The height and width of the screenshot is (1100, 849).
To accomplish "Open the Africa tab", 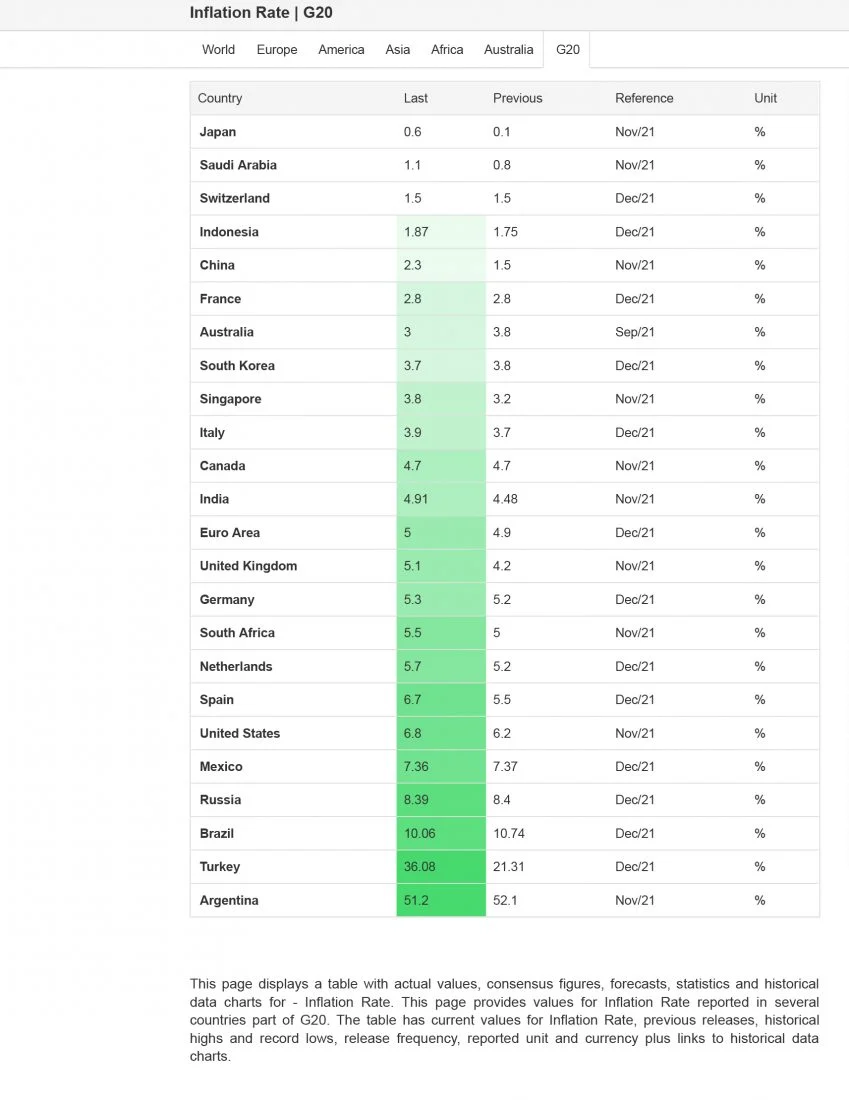I will [447, 49].
